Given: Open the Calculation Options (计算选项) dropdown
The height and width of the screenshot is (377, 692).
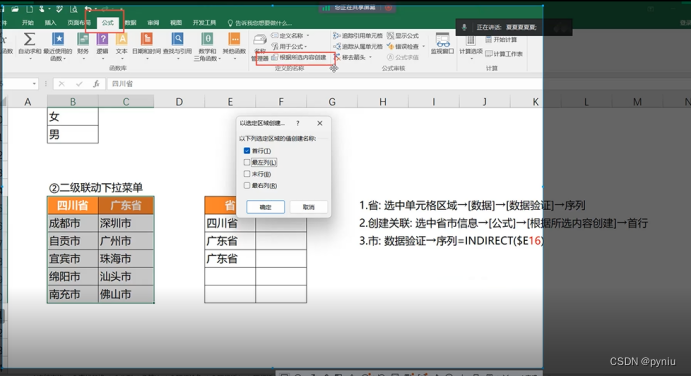Looking at the screenshot, I should point(471,46).
